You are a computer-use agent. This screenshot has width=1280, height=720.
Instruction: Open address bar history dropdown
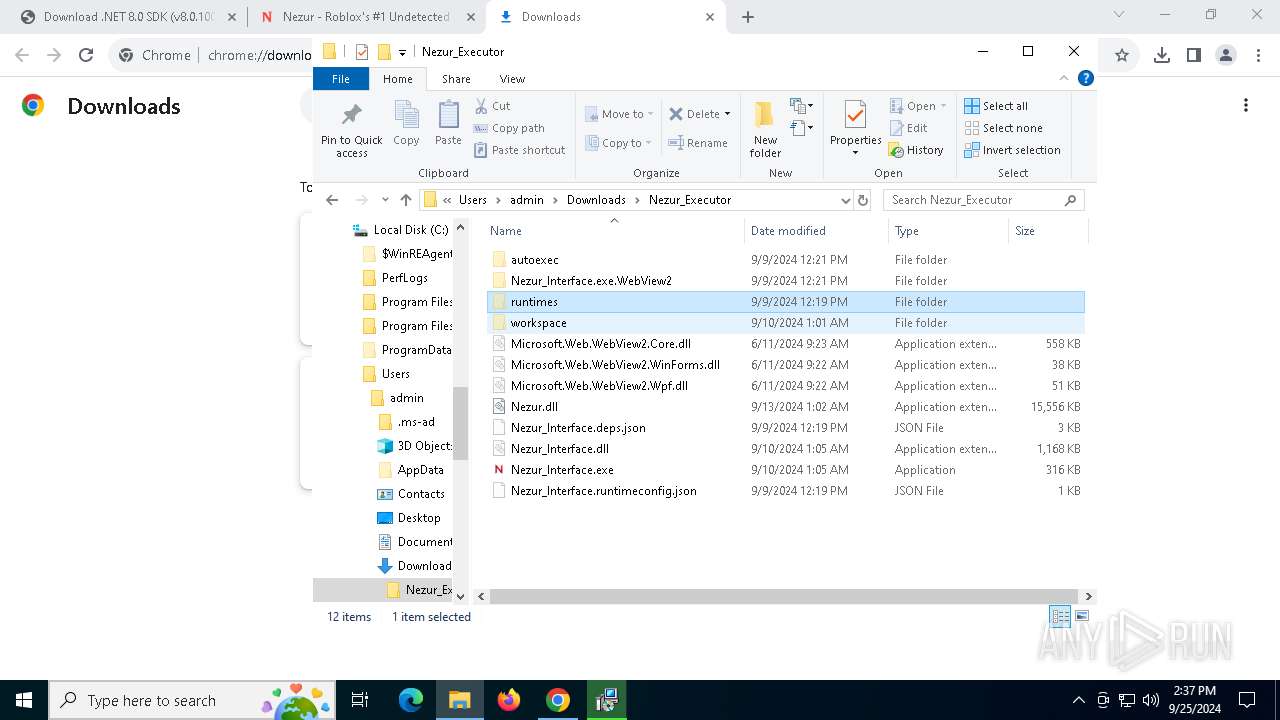tap(845, 200)
